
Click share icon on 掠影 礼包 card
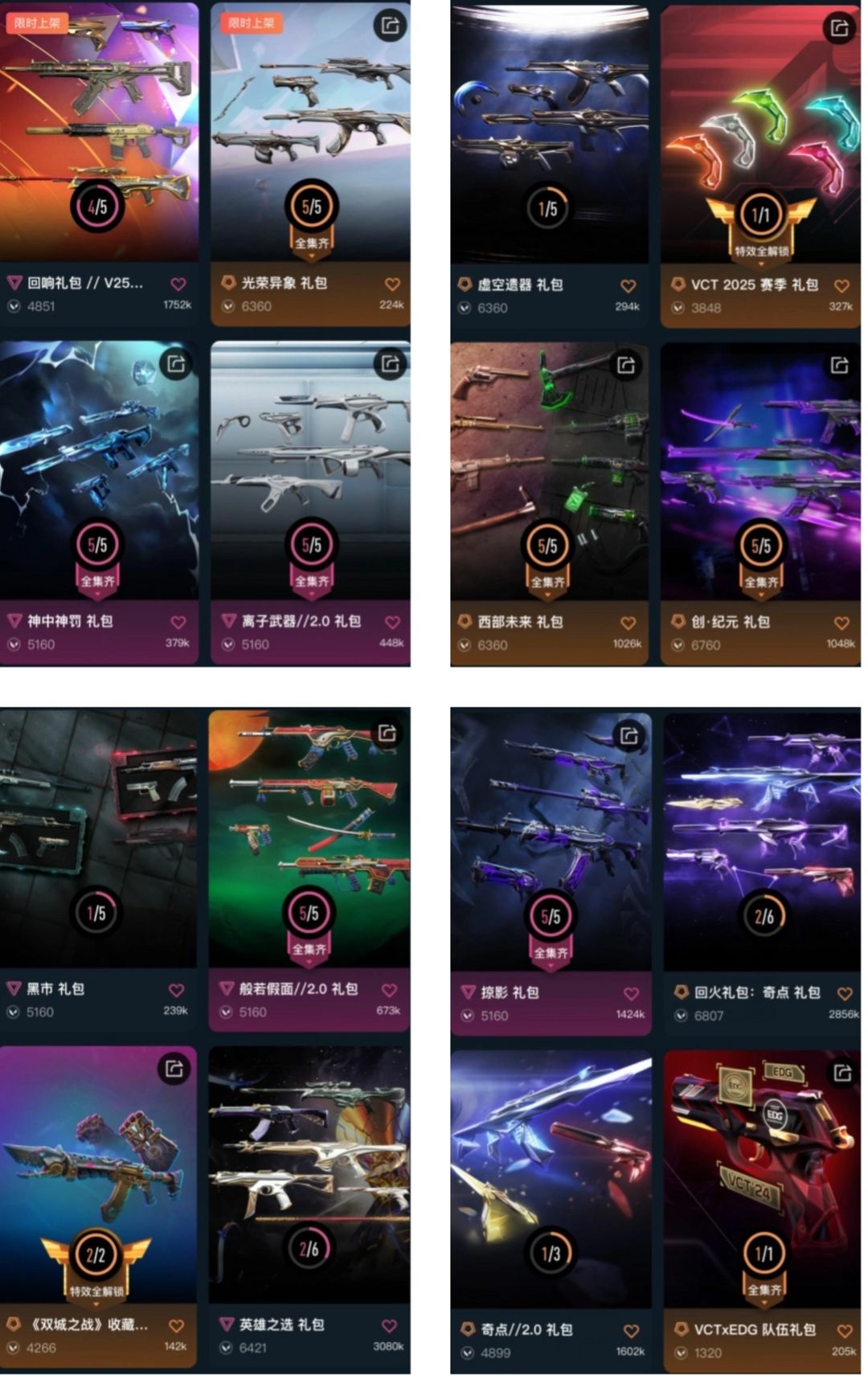(629, 735)
